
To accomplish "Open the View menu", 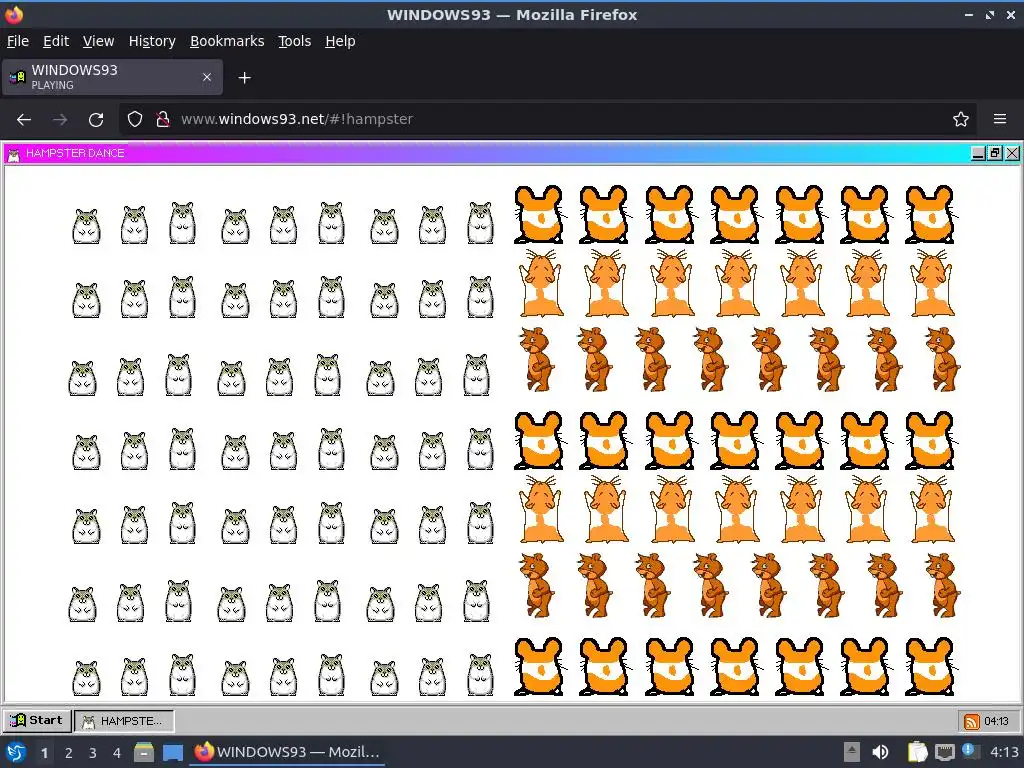I will pos(98,41).
